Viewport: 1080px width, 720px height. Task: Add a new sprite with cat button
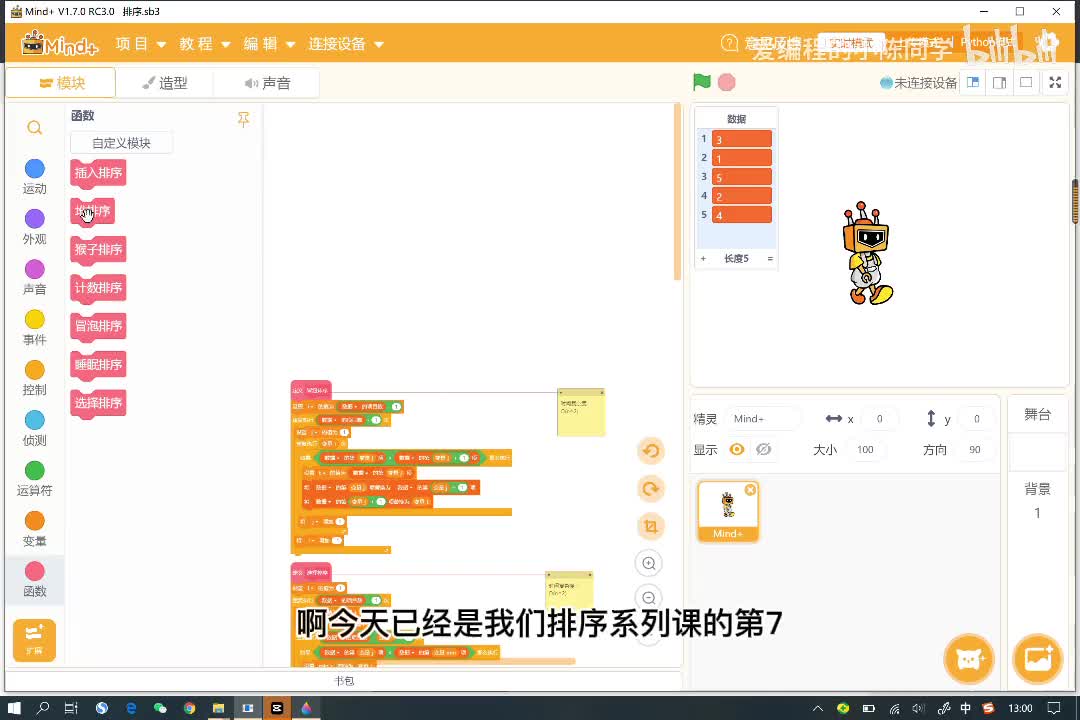point(969,659)
